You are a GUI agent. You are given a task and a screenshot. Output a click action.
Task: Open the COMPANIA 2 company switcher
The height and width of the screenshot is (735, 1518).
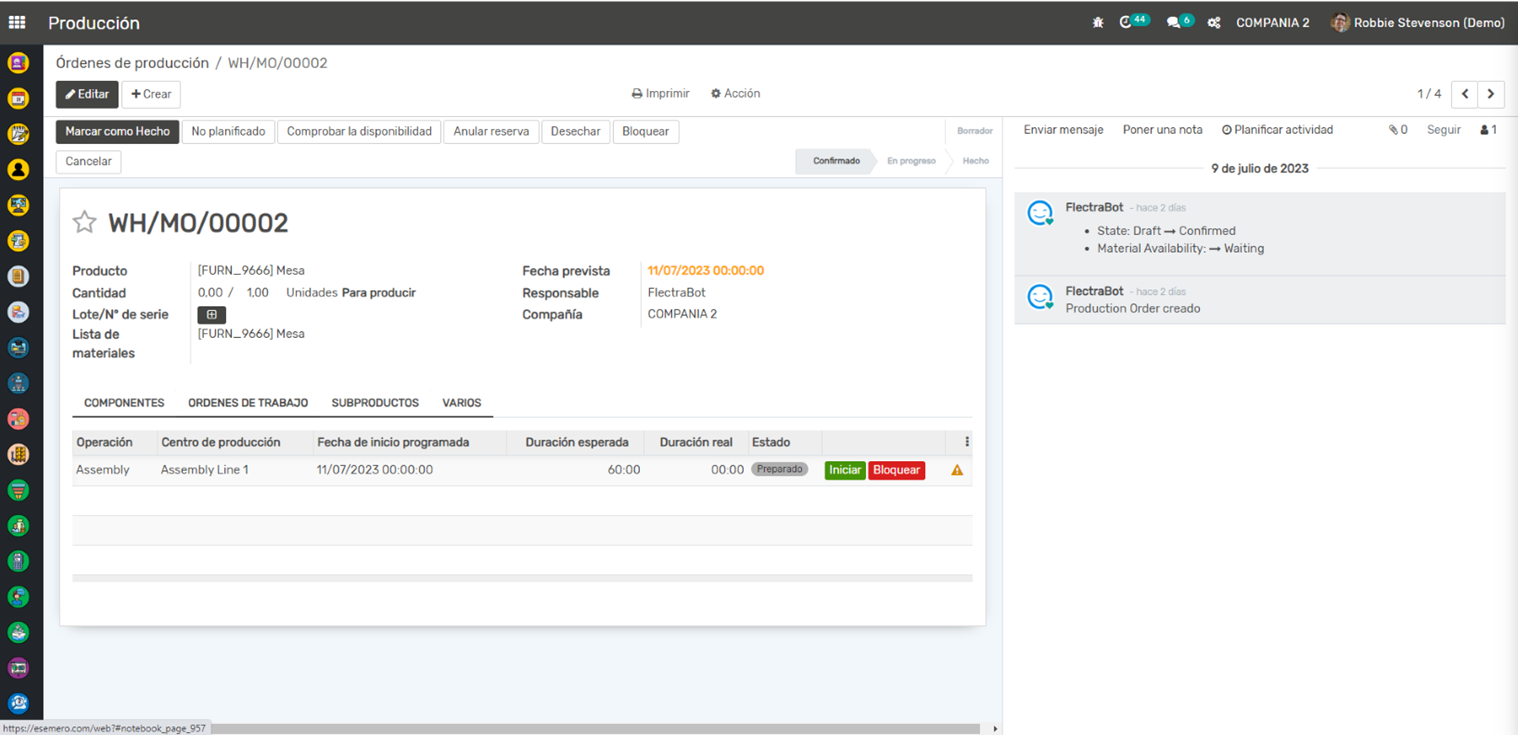1272,23
